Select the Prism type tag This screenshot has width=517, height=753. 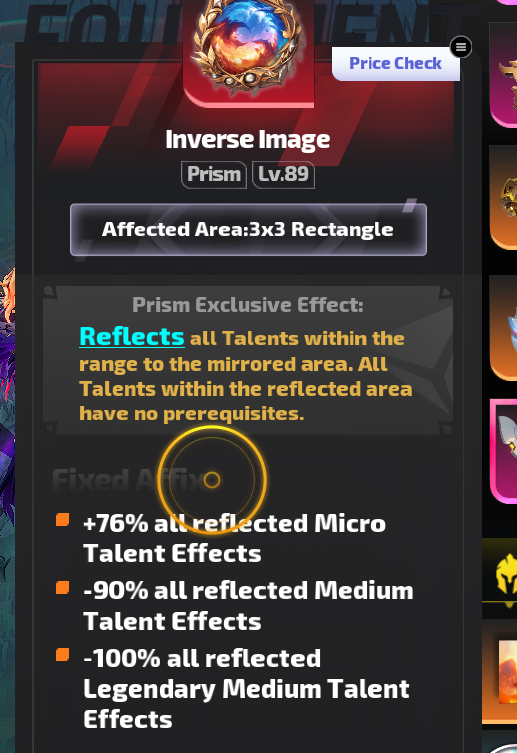click(x=214, y=174)
